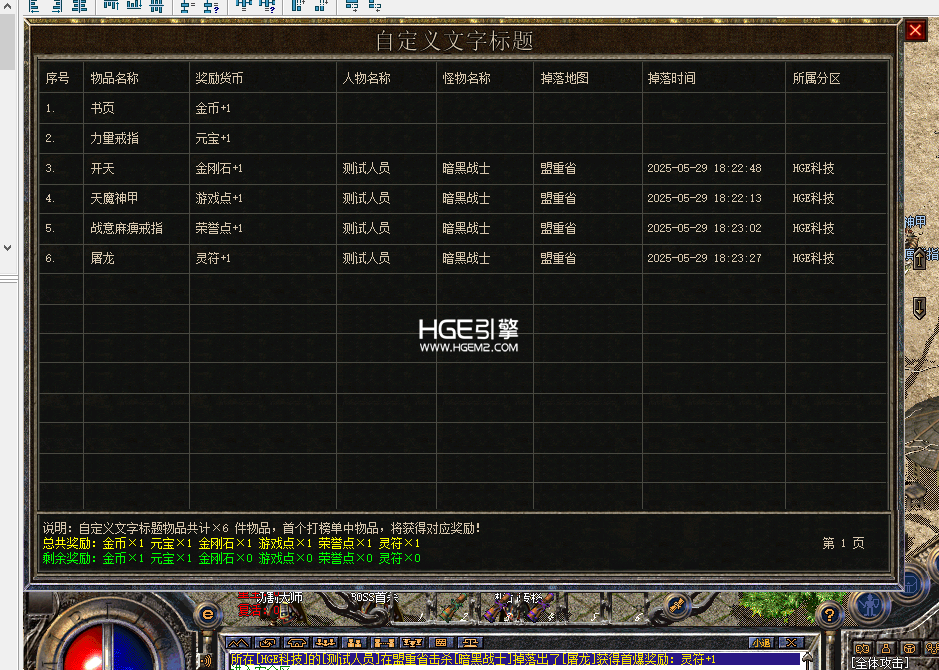Click the 第 1 页 page indicator
The height and width of the screenshot is (670, 939).
pos(843,543)
